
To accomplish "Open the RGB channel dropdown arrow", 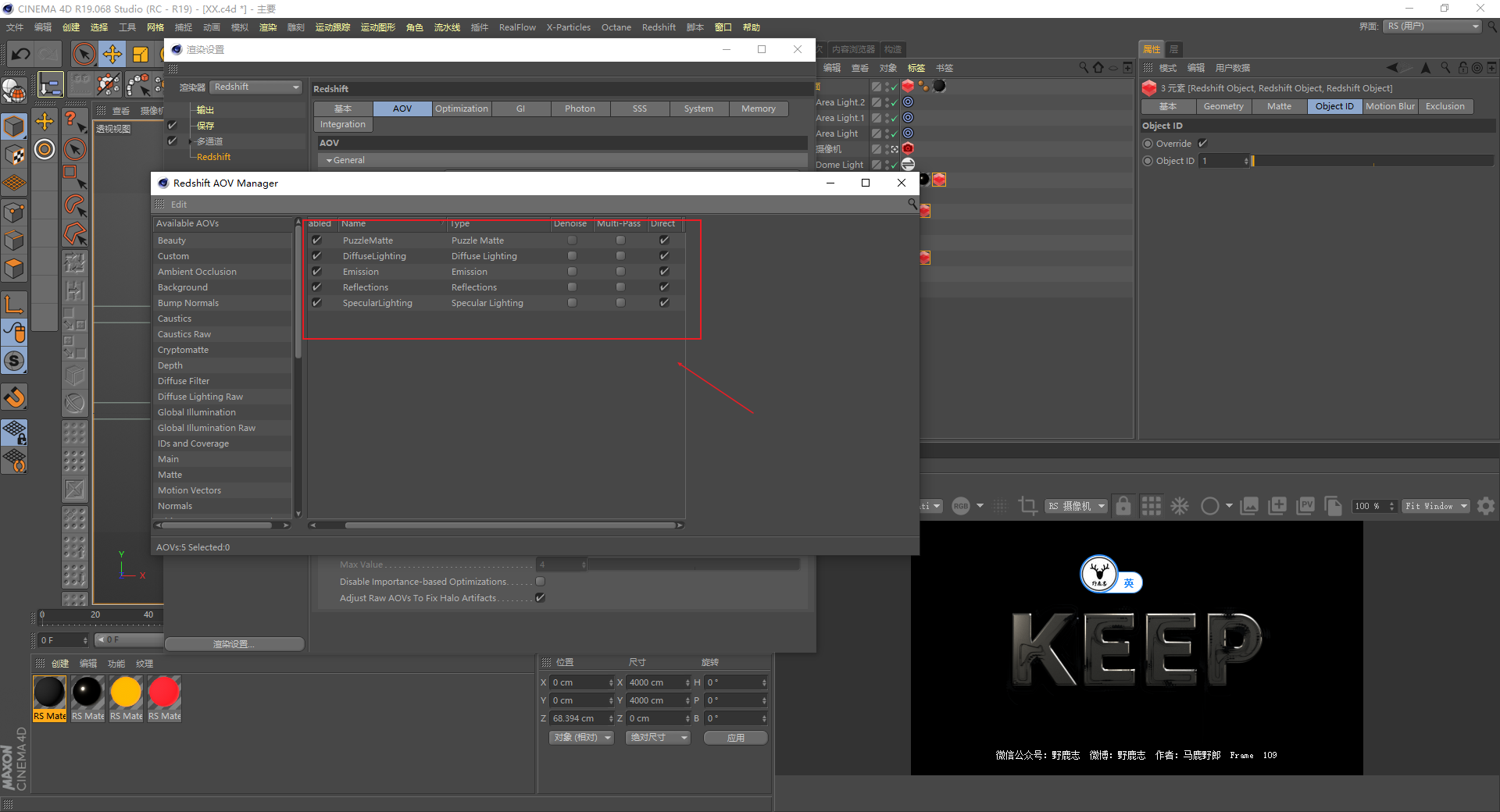I will click(x=980, y=506).
